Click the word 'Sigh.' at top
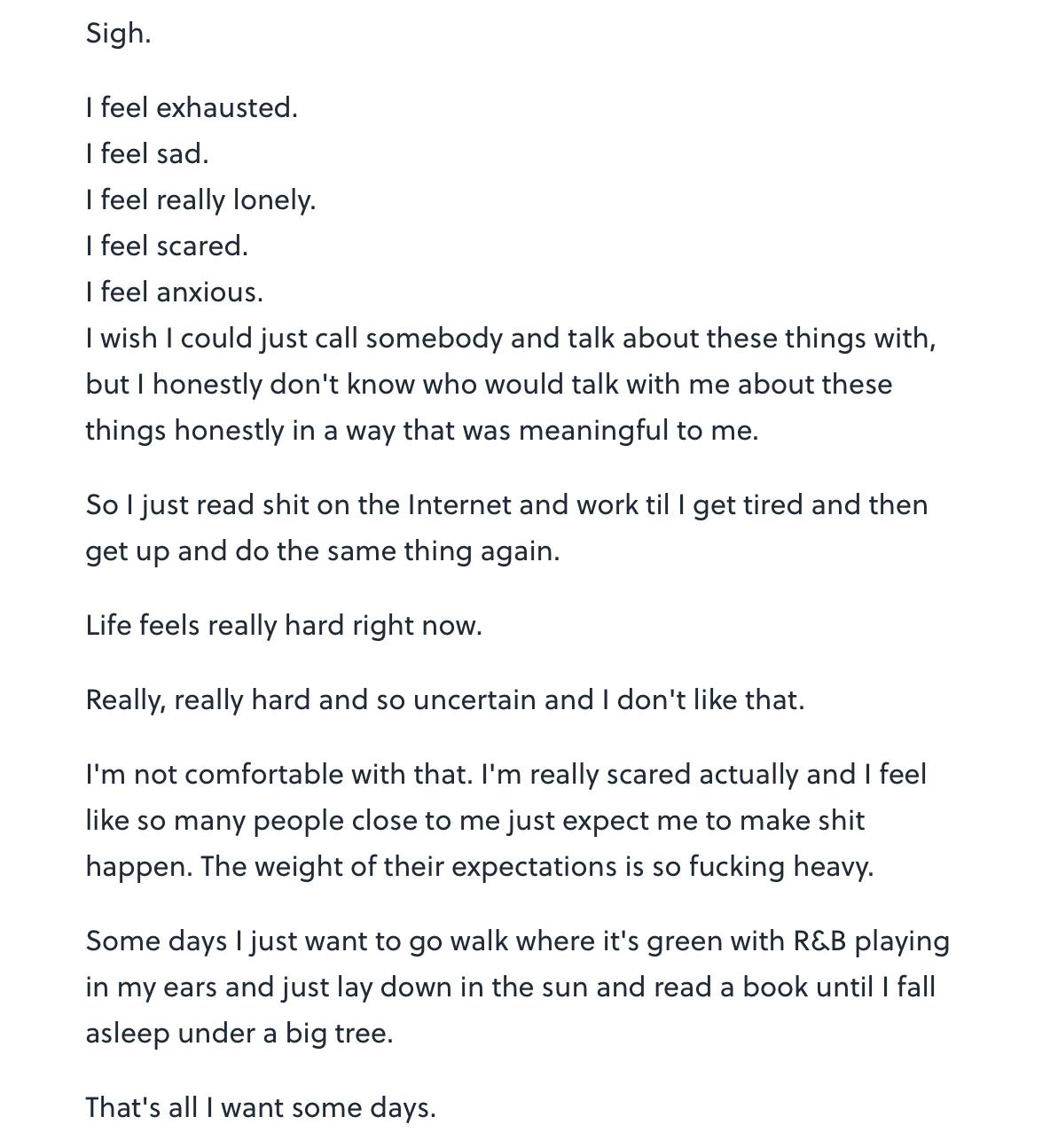 118,34
